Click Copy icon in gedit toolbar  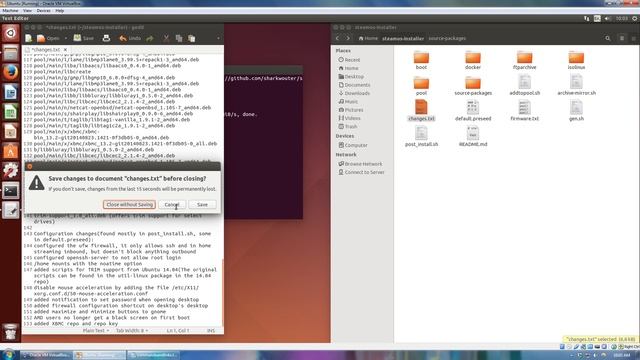(x=179, y=38)
